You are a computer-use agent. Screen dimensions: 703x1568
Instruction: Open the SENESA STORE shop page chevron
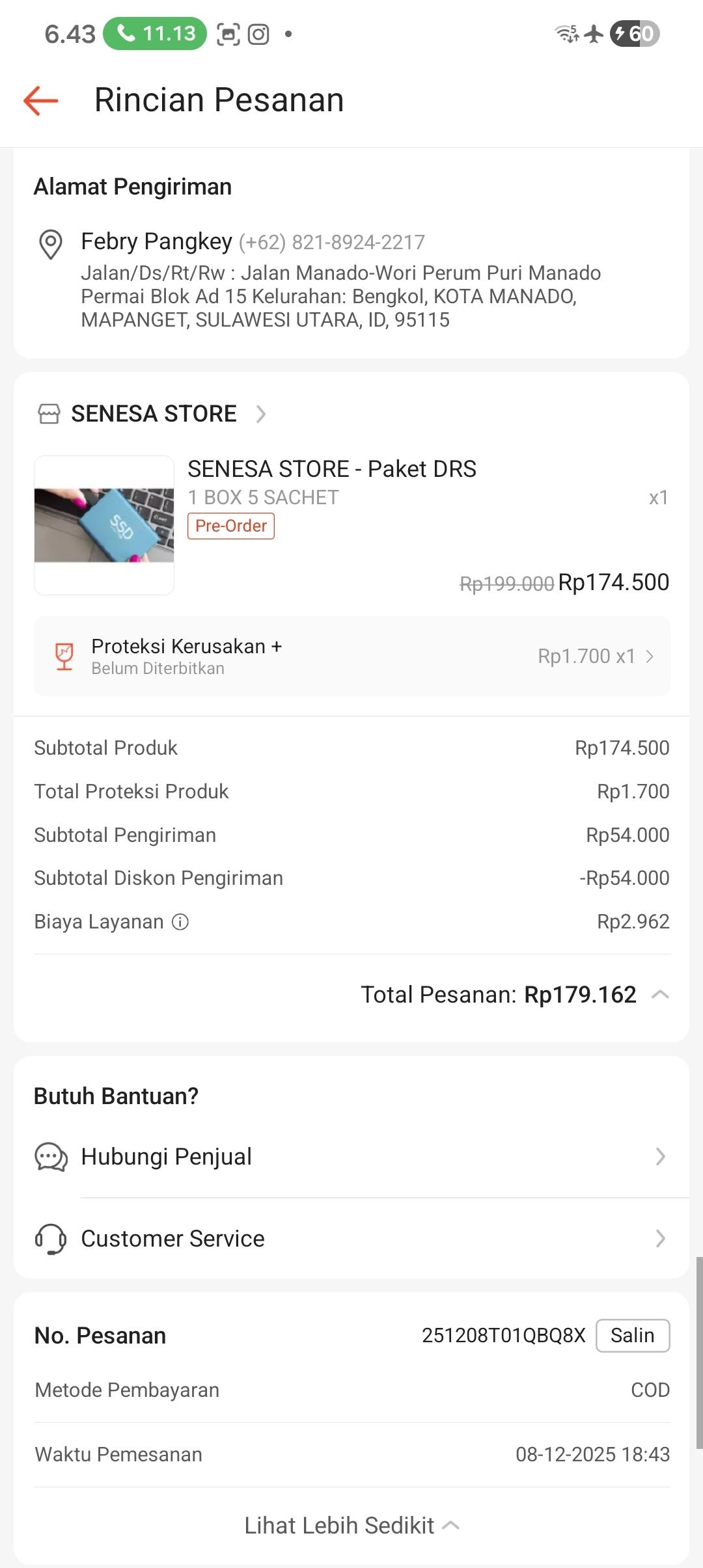coord(261,414)
